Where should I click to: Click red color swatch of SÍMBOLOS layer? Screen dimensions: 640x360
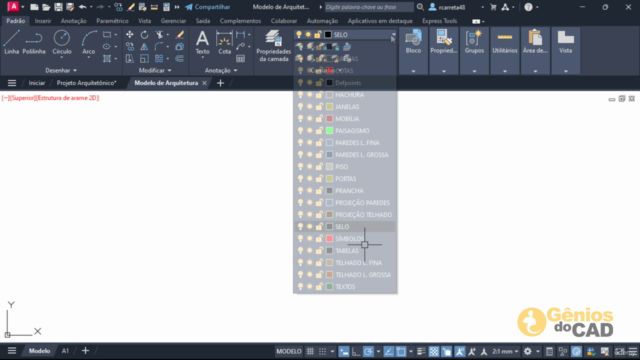tap(329, 238)
